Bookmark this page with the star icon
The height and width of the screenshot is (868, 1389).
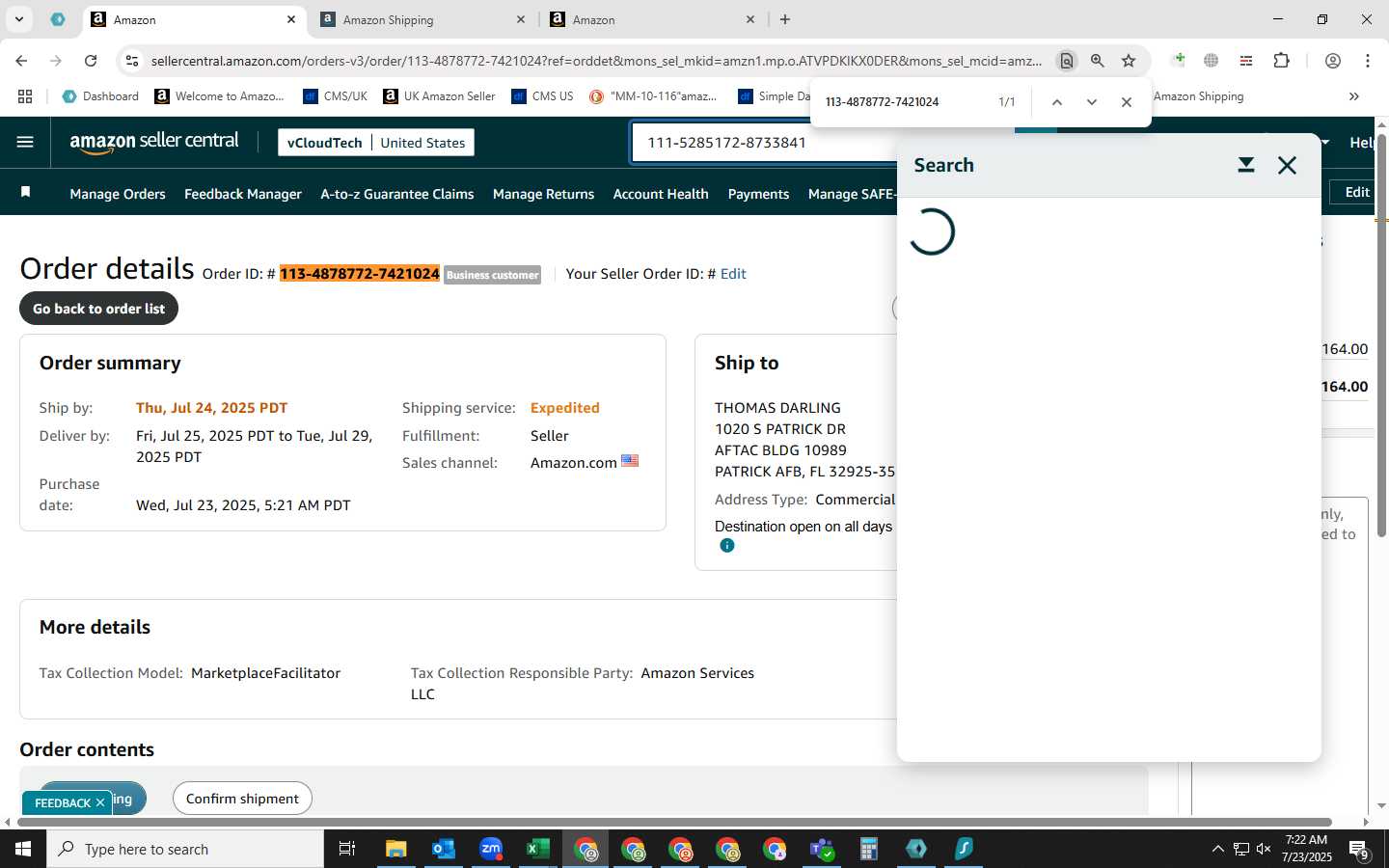pyautogui.click(x=1128, y=61)
